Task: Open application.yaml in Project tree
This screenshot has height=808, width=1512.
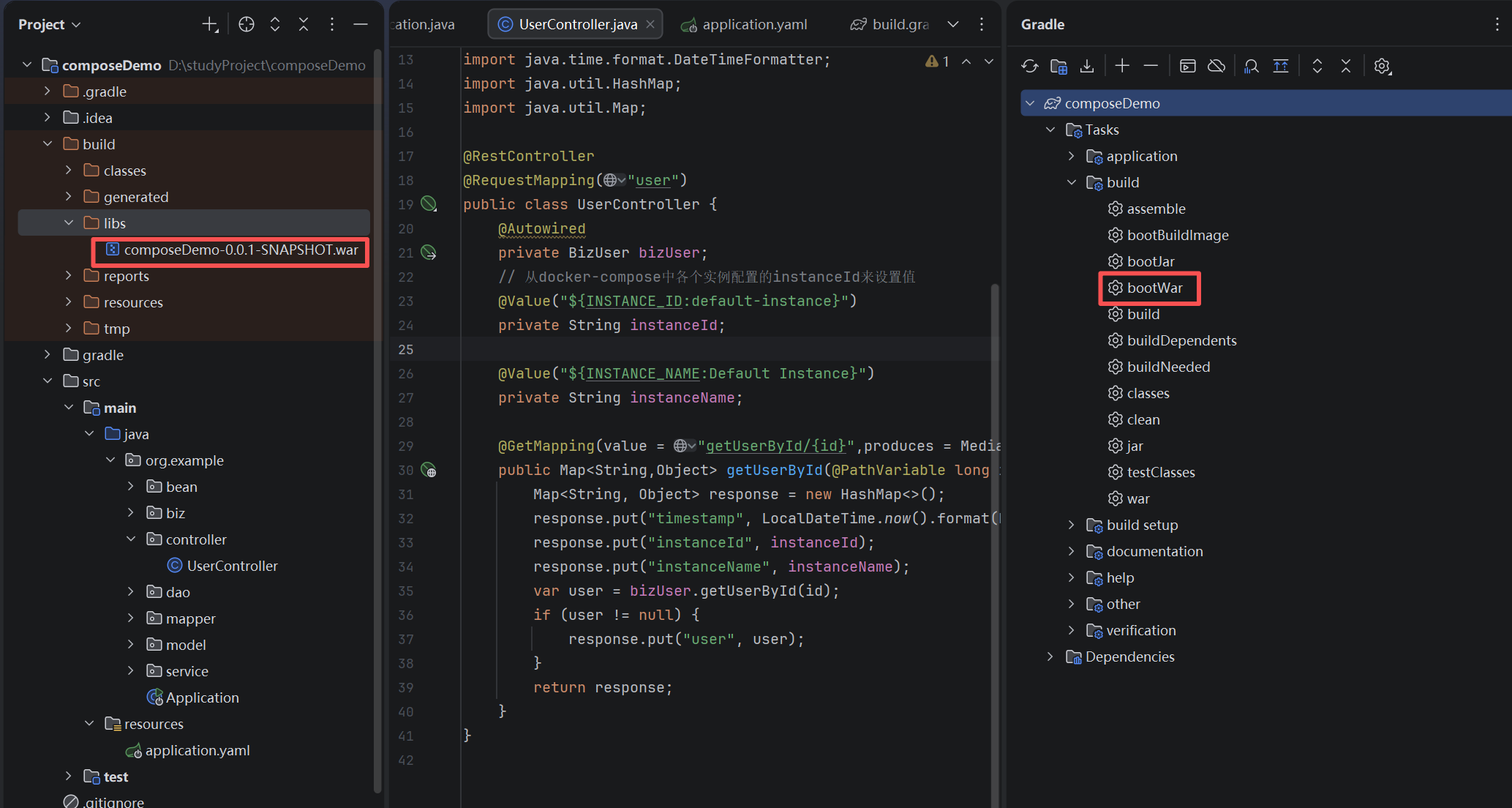Action: 187,750
